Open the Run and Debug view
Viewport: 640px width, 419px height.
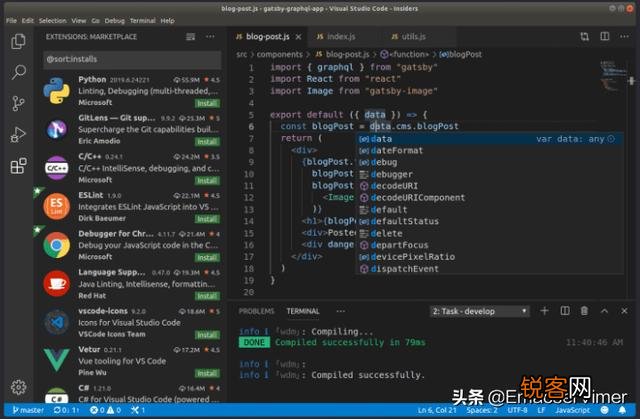click(x=18, y=135)
